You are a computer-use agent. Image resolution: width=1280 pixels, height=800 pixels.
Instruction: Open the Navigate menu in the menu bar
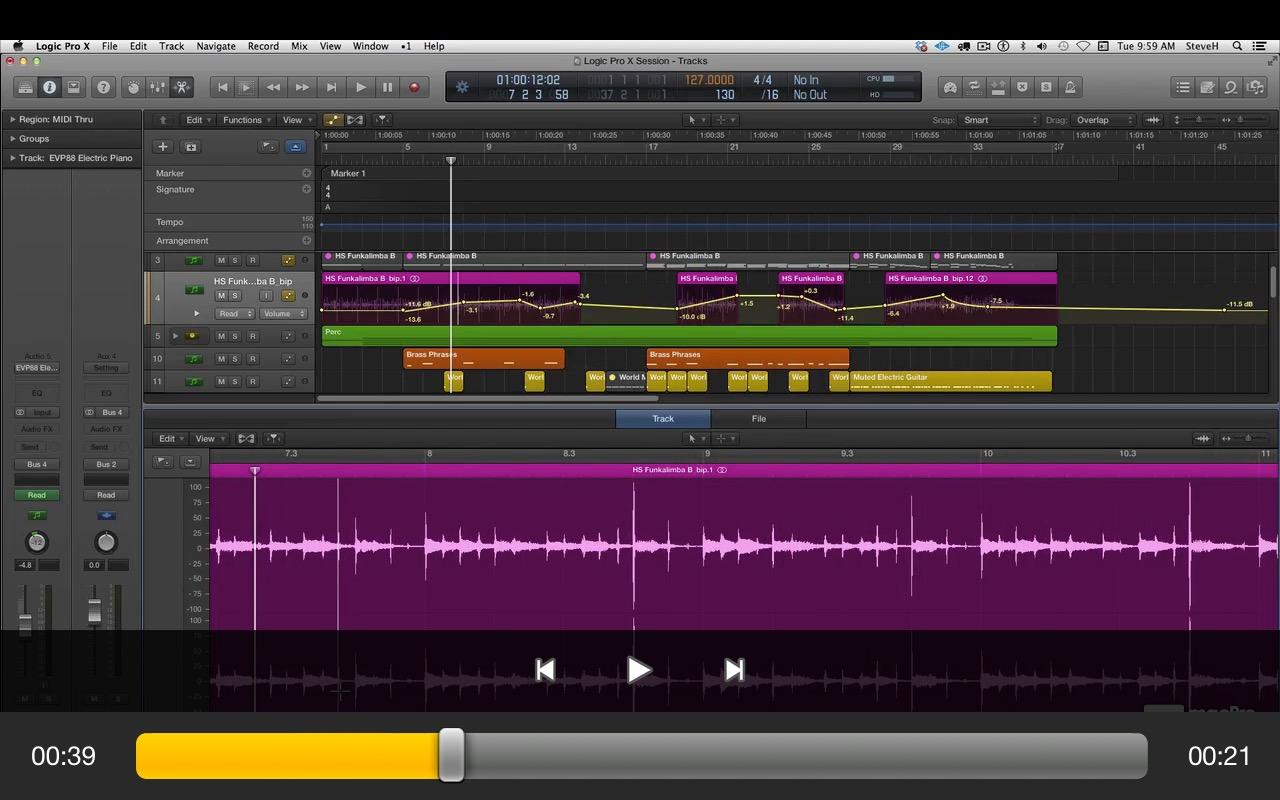(215, 46)
